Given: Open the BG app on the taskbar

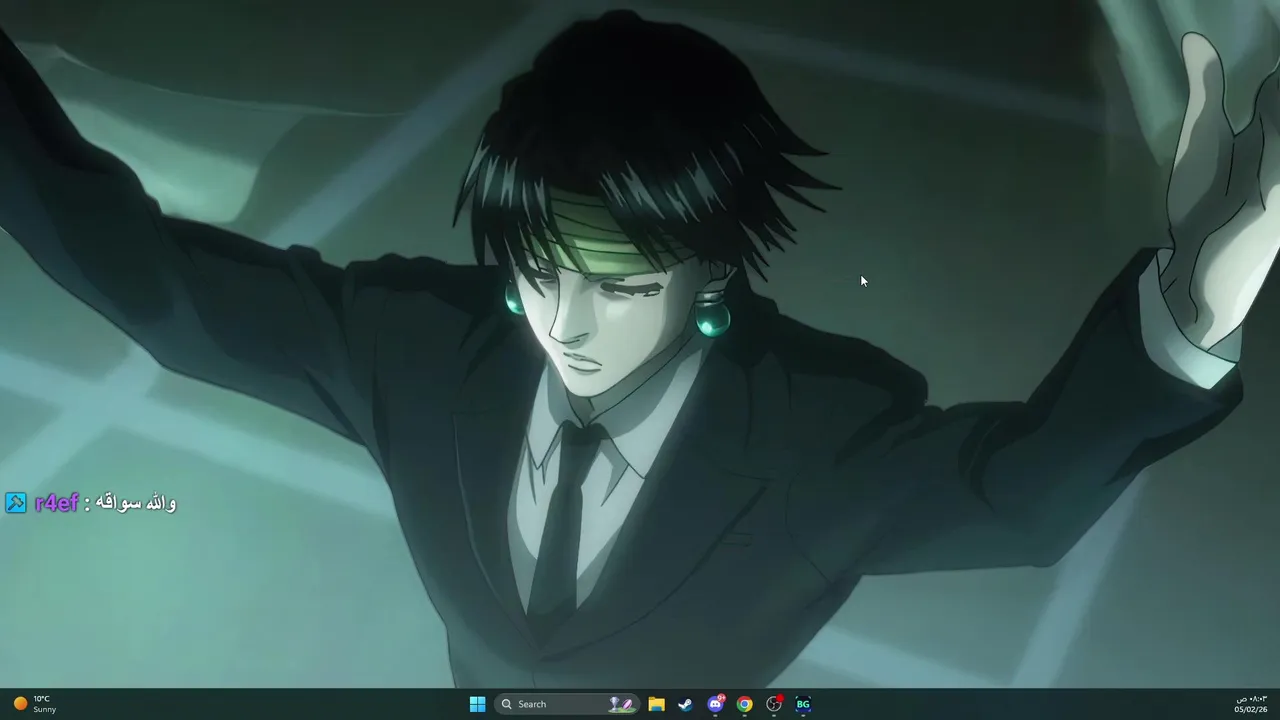Looking at the screenshot, I should coord(803,704).
